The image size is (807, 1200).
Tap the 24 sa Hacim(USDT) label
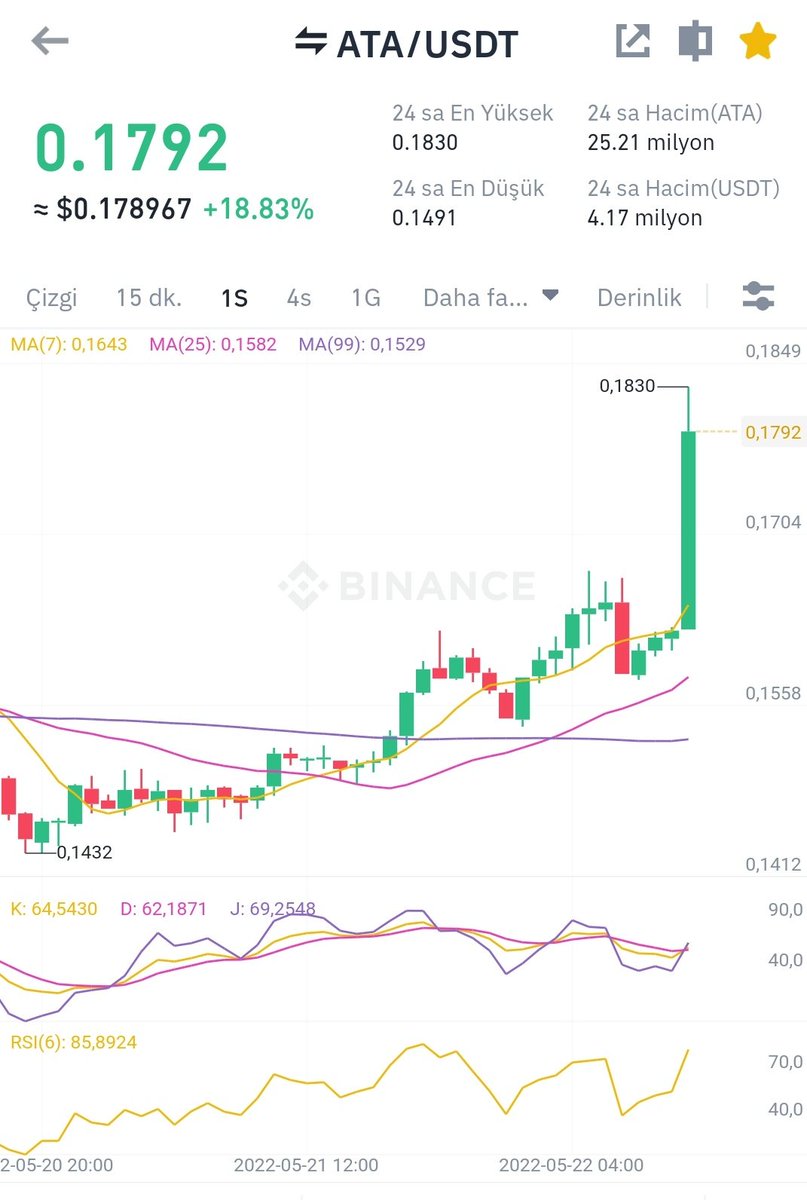(683, 188)
